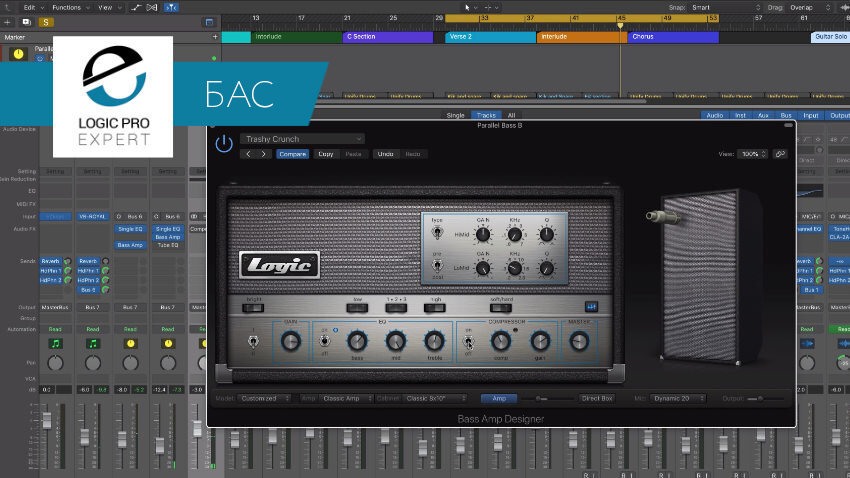Click the blue EQ sliders icon on amp
The width and height of the screenshot is (850, 478).
point(591,307)
